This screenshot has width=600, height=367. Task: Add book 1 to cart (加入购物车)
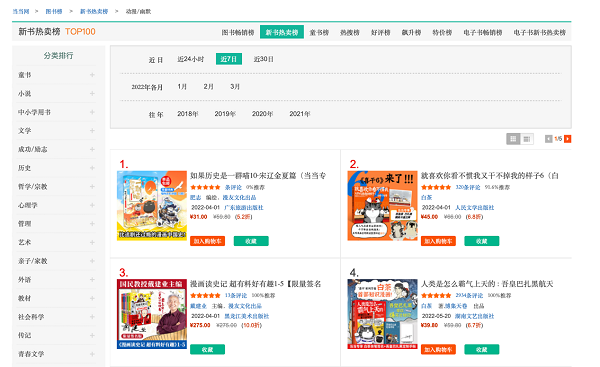[207, 241]
